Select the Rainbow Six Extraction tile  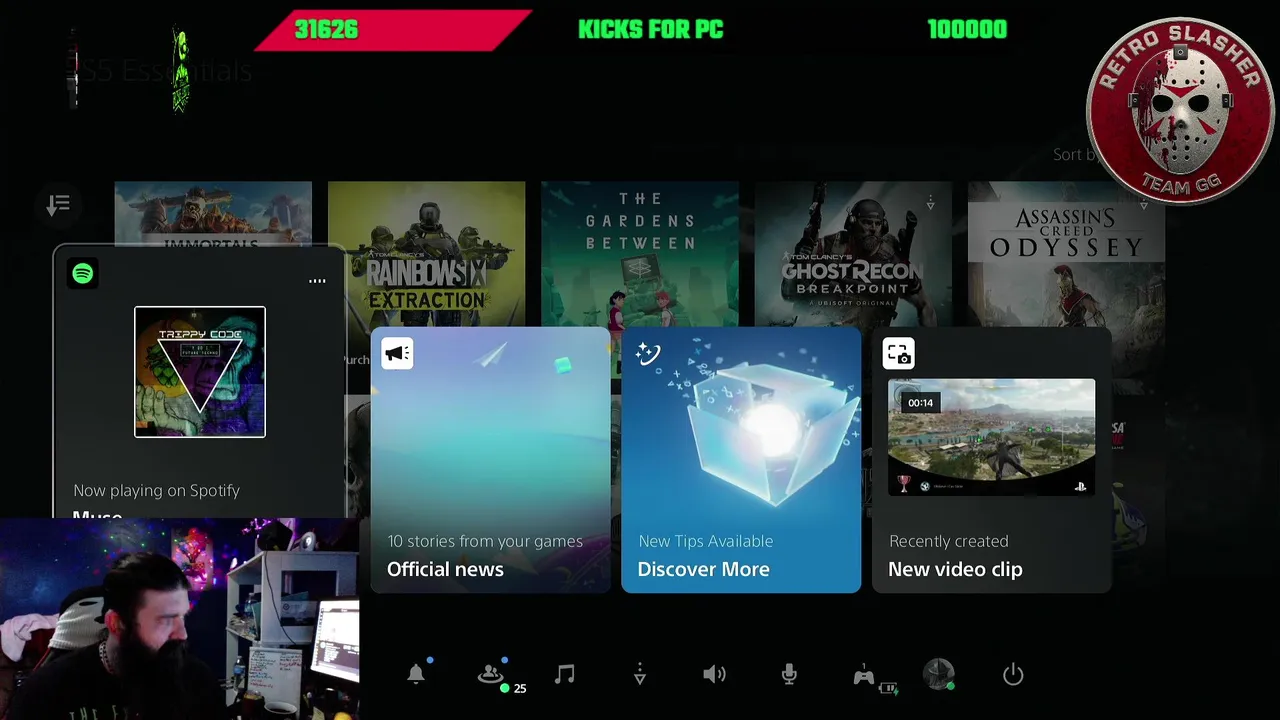[x=427, y=253]
